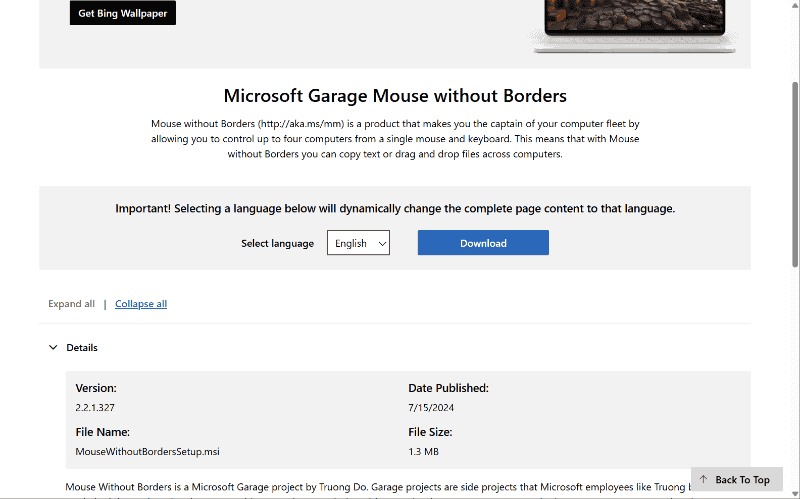The image size is (800, 499).
Task: Click the blue Download button
Action: [x=483, y=243]
